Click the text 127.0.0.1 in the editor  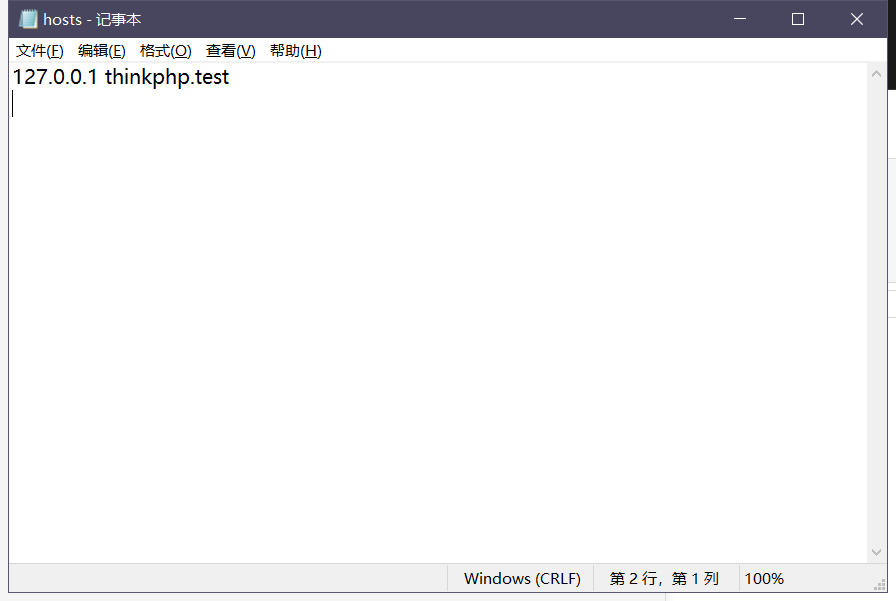55,77
